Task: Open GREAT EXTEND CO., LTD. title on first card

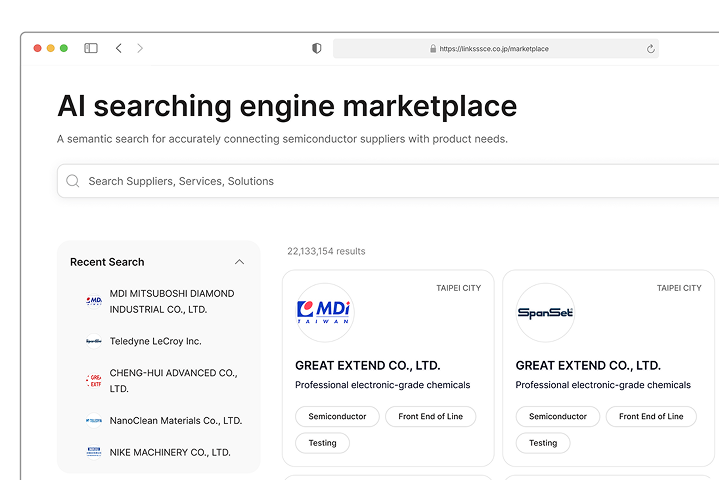Action: click(367, 365)
